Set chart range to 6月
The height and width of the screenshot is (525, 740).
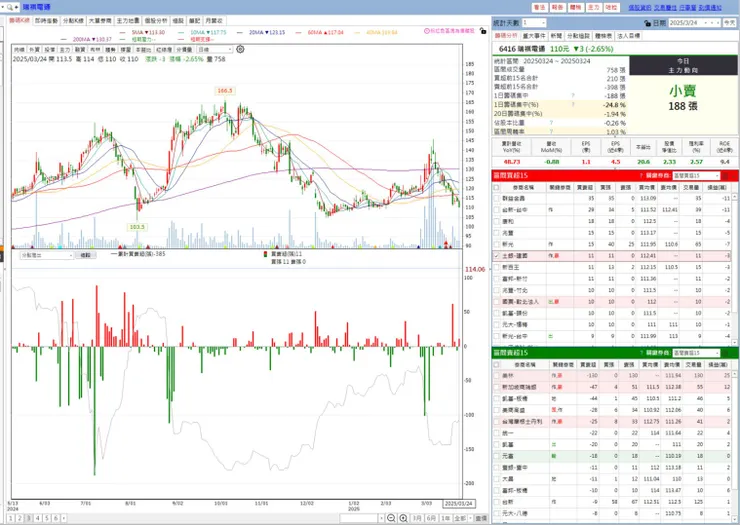(x=431, y=518)
